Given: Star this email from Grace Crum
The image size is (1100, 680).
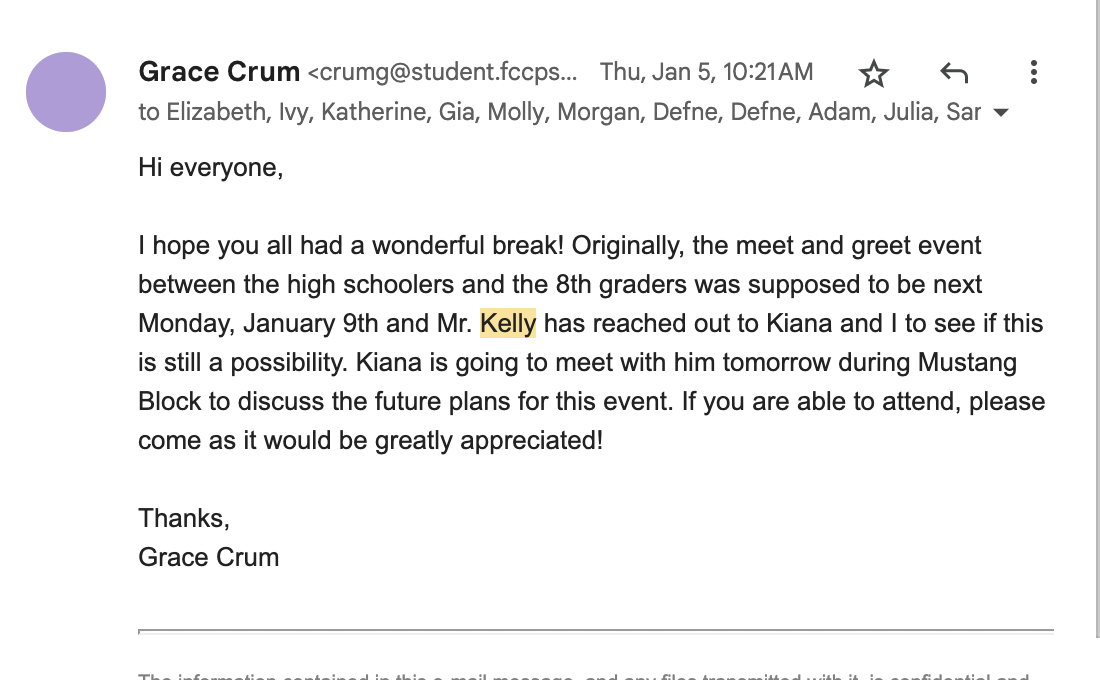Looking at the screenshot, I should point(874,73).
